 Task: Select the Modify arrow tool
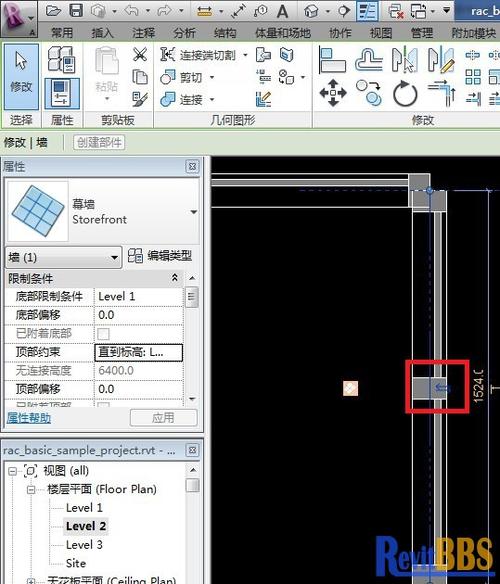[x=21, y=77]
